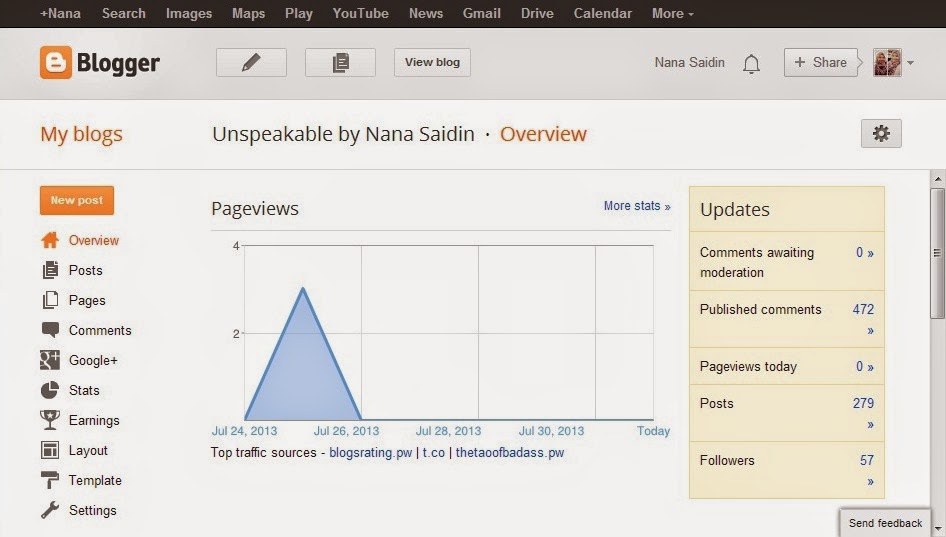Open Search in the Google bar
Screen dimensions: 946x537
coord(124,13)
